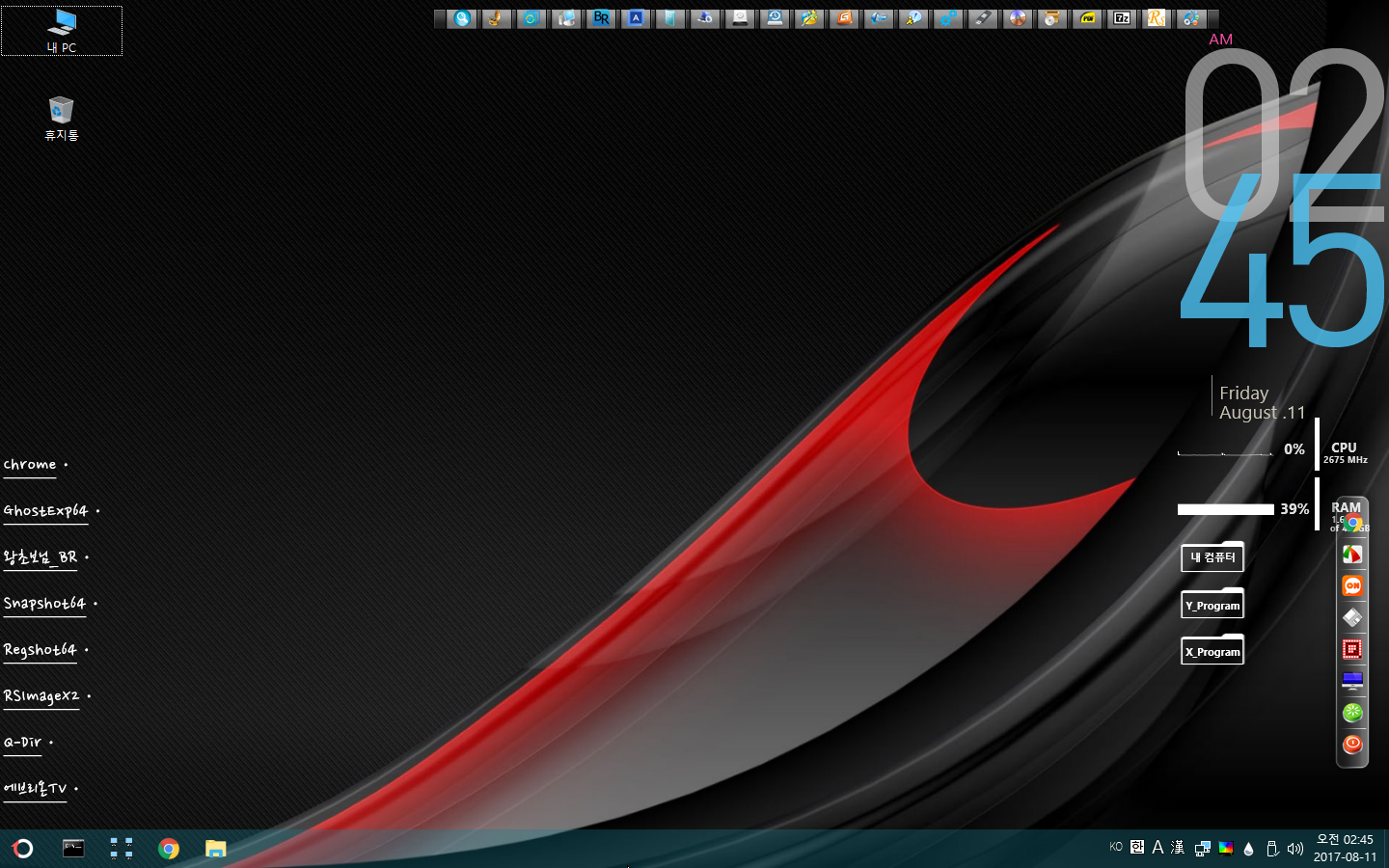1389x868 pixels.
Task: Launch RSImageX2 from the launcher list
Action: tap(41, 696)
